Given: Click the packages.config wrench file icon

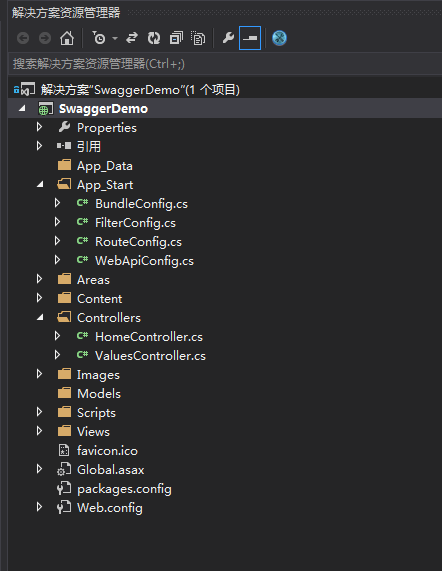Looking at the screenshot, I should [64, 488].
